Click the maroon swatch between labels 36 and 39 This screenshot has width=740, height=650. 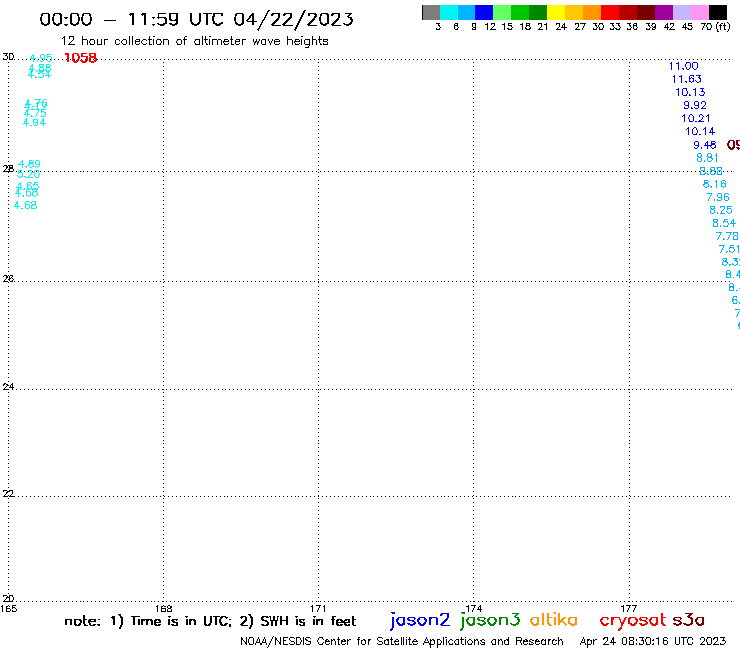(646, 12)
